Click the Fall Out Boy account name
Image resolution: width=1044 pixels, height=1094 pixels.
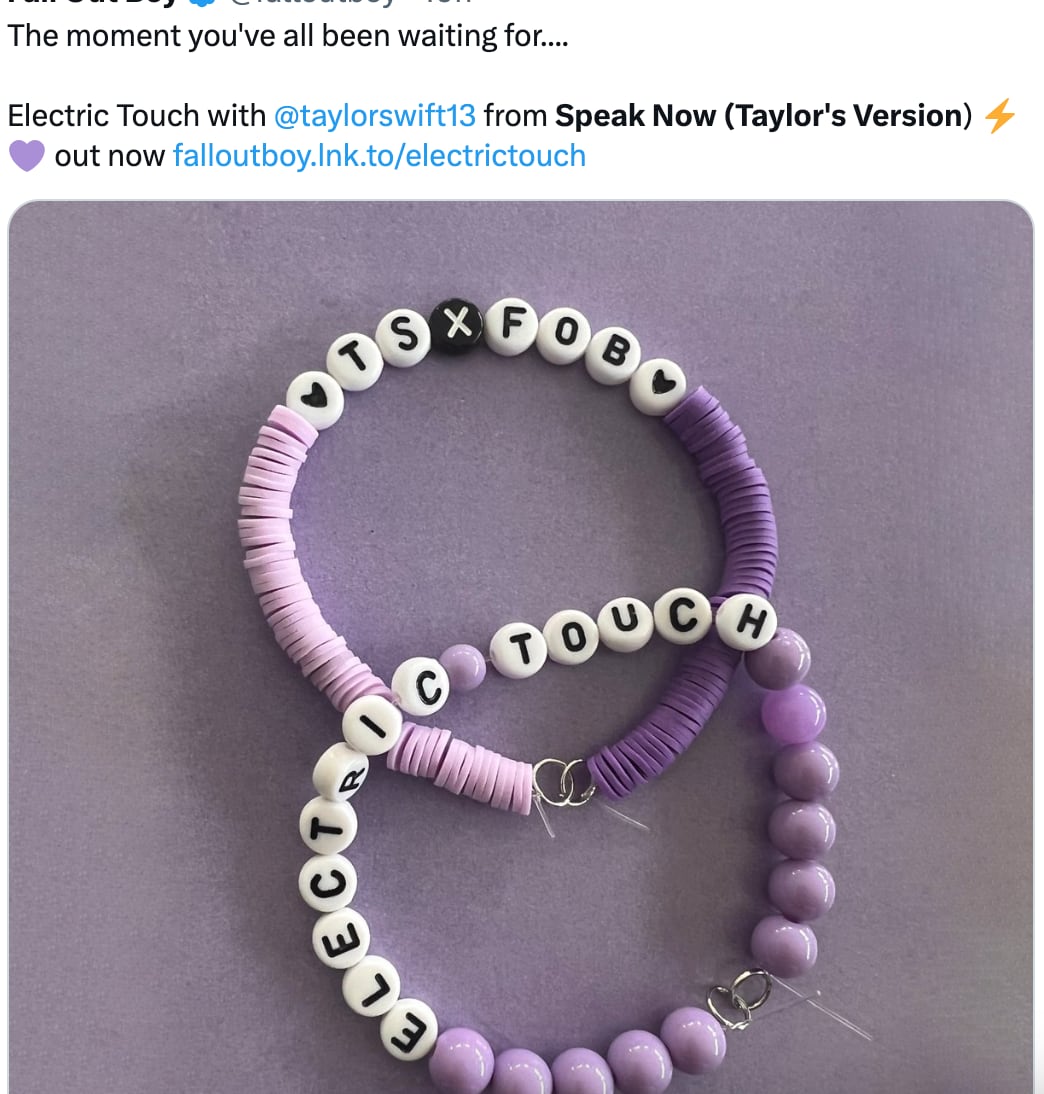(90, 3)
